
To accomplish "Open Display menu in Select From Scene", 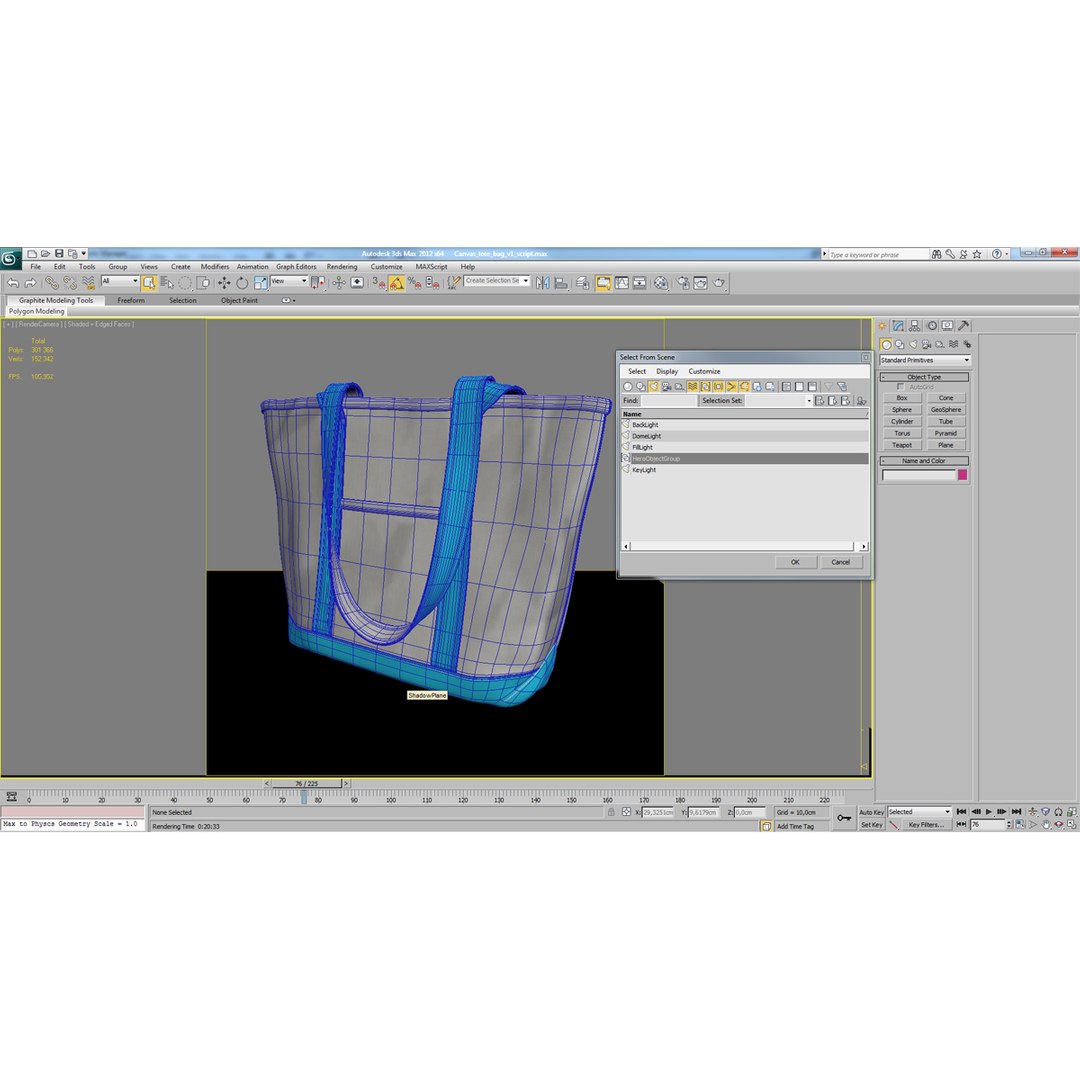I will click(667, 371).
